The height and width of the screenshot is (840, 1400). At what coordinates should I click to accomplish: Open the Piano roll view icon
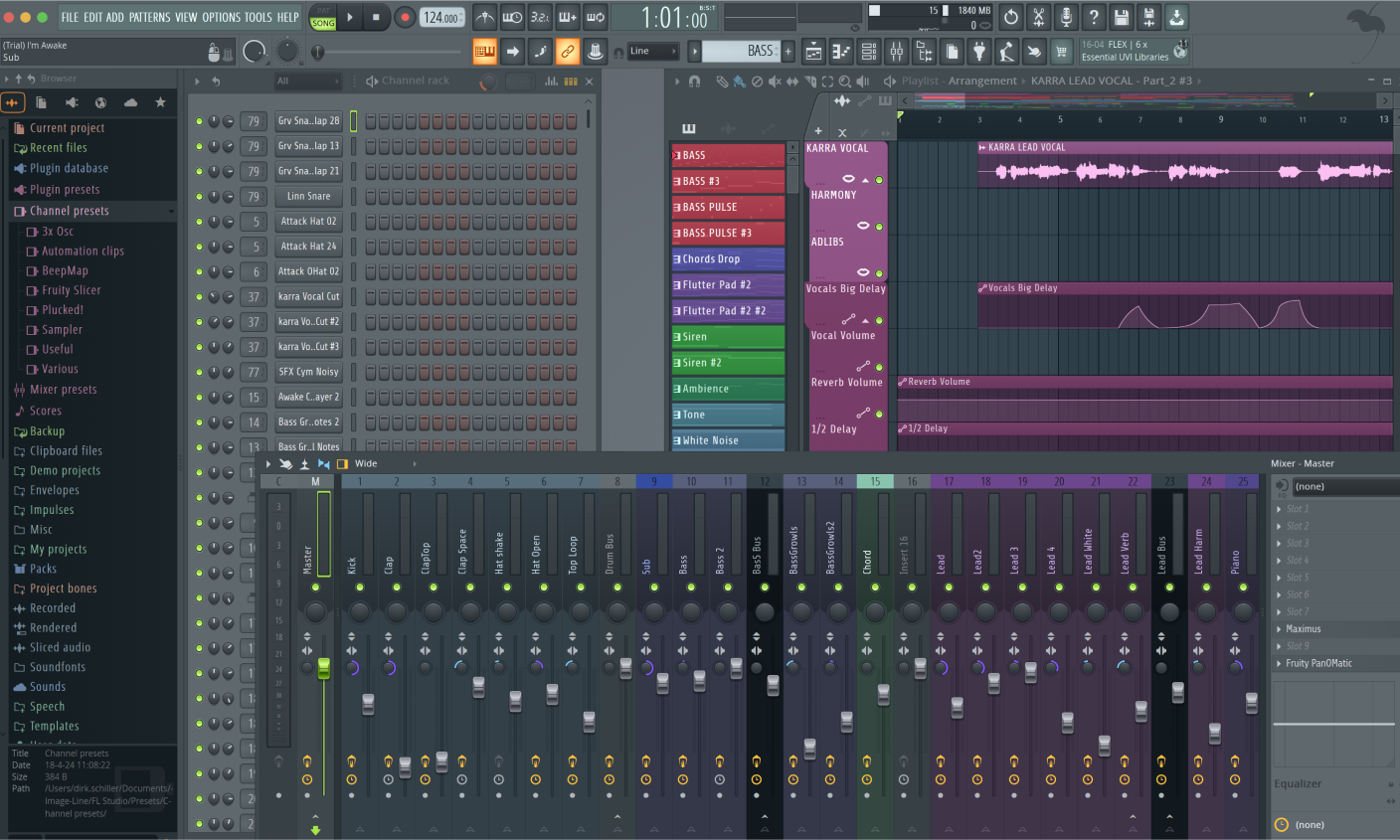(x=841, y=52)
